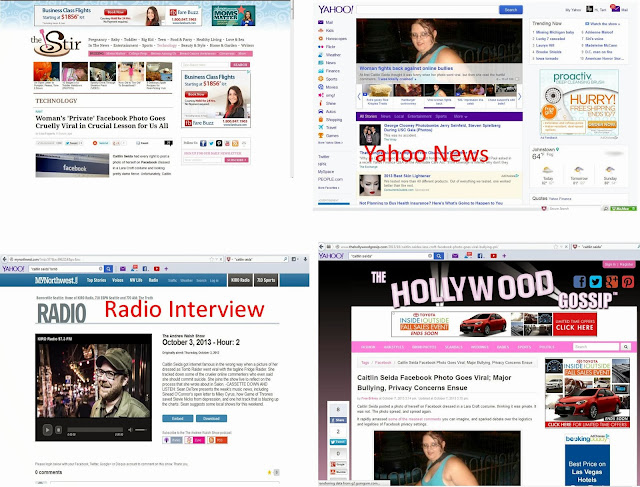This screenshot has height=487, width=640.
Task: Click Sign In / Register on Hollywood Gossip
Action: [x=619, y=264]
